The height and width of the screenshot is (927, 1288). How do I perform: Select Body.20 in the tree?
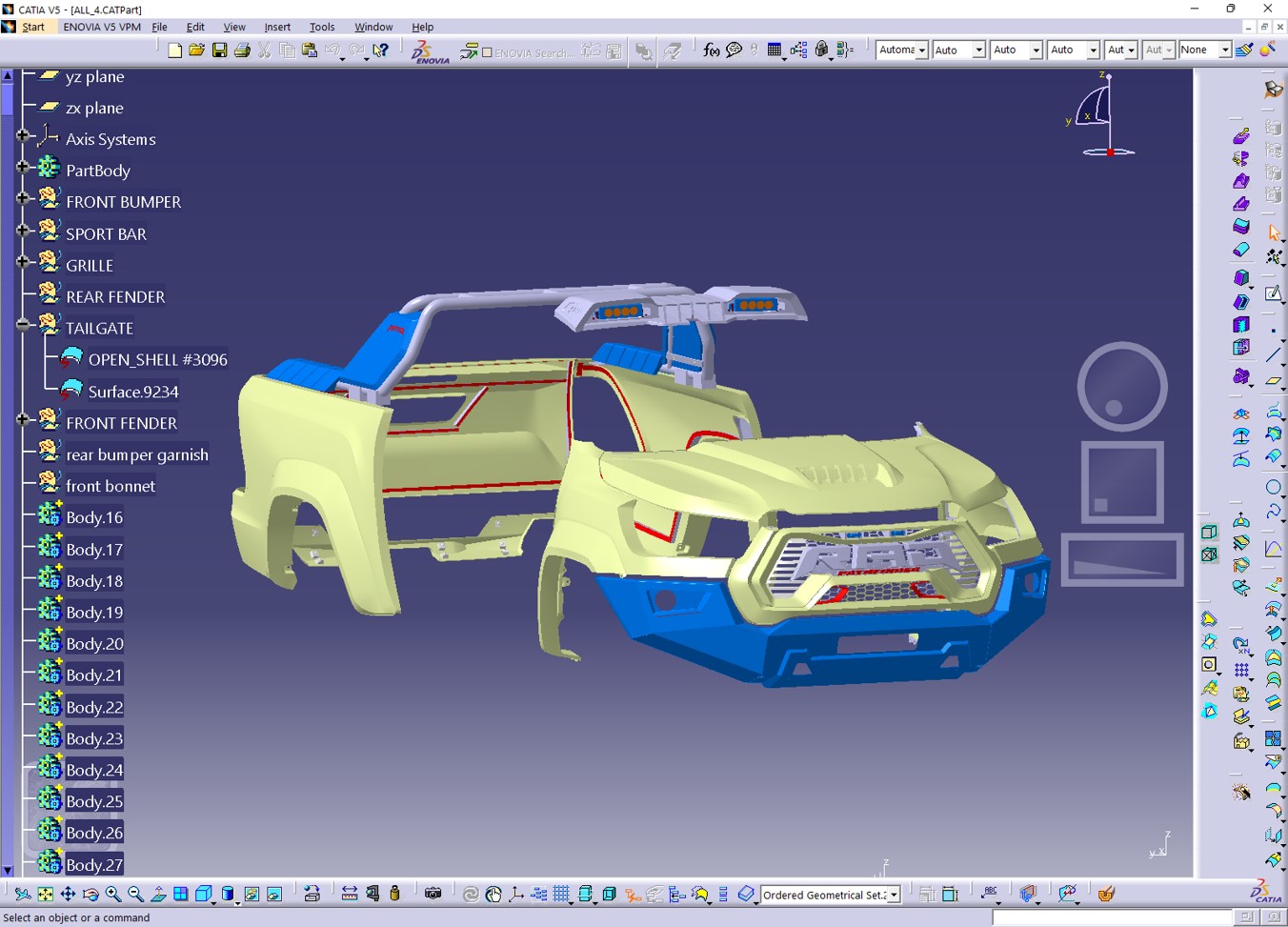94,644
